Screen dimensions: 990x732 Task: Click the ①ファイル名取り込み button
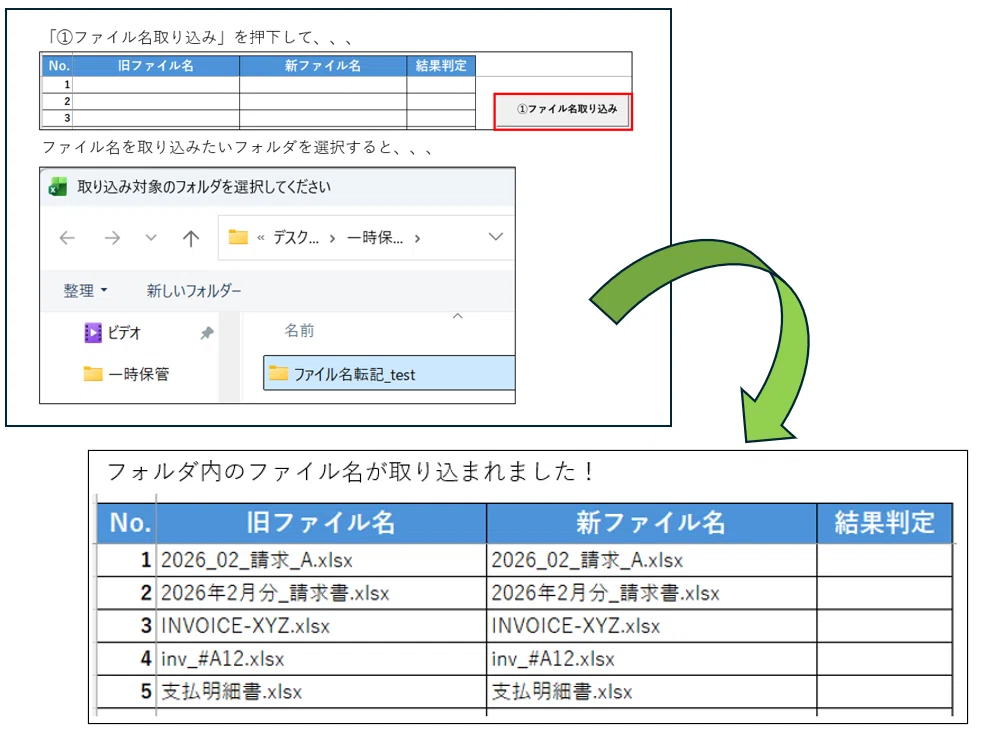pyautogui.click(x=563, y=111)
